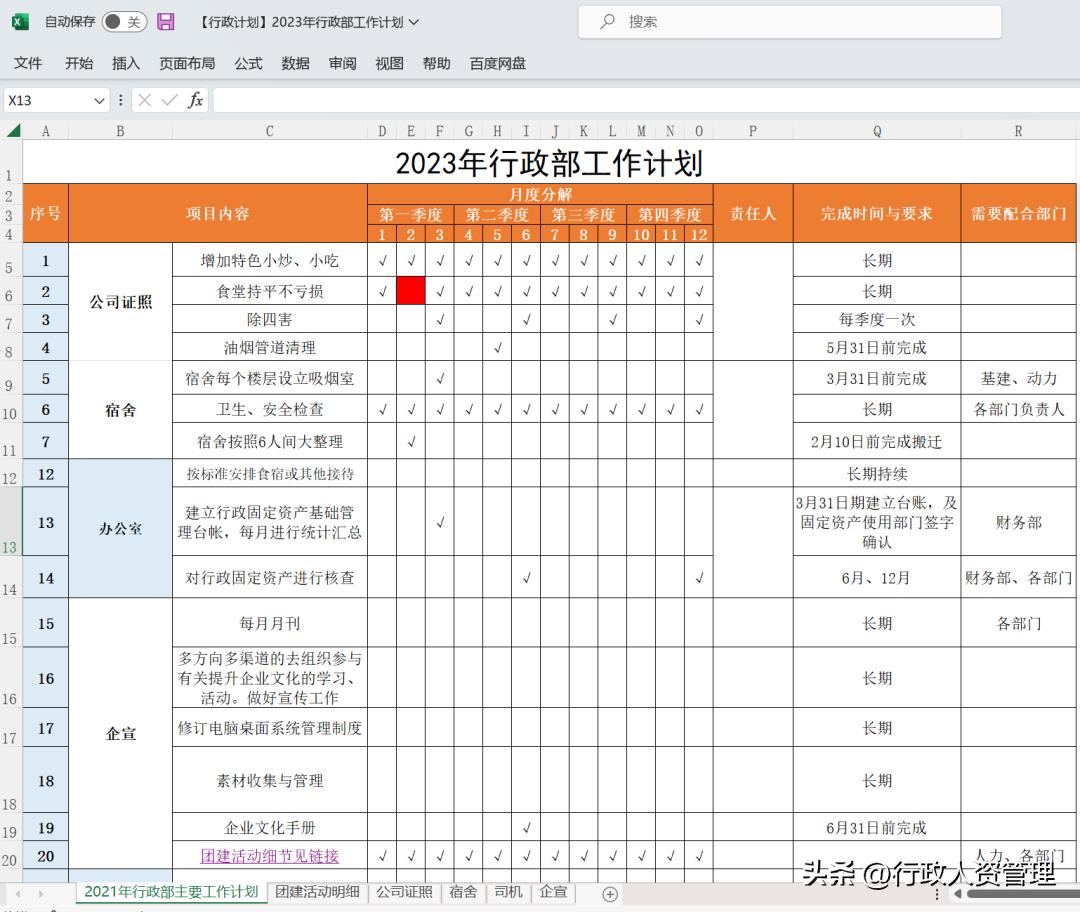
Task: Open the 插入 menu
Action: 126,63
